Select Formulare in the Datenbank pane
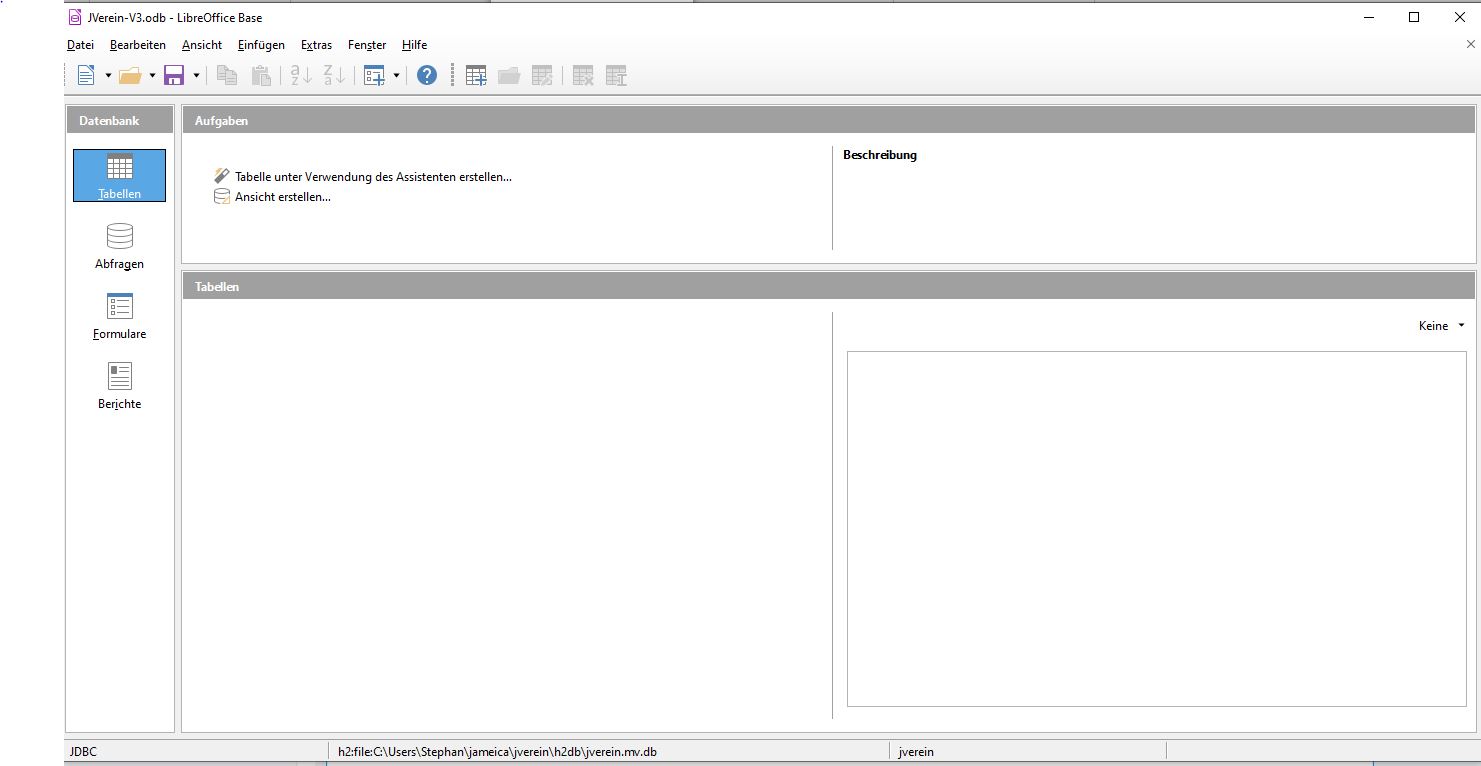The width and height of the screenshot is (1481, 766). pyautogui.click(x=119, y=316)
